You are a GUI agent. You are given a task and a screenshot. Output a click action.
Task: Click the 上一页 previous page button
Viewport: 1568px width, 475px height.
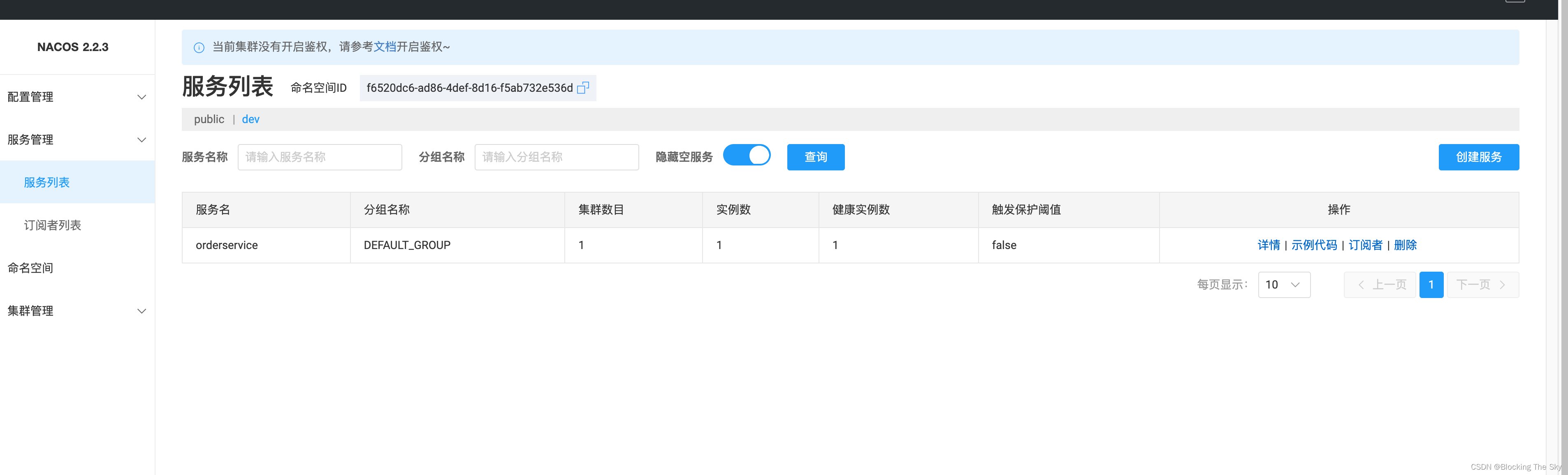pyautogui.click(x=1380, y=284)
